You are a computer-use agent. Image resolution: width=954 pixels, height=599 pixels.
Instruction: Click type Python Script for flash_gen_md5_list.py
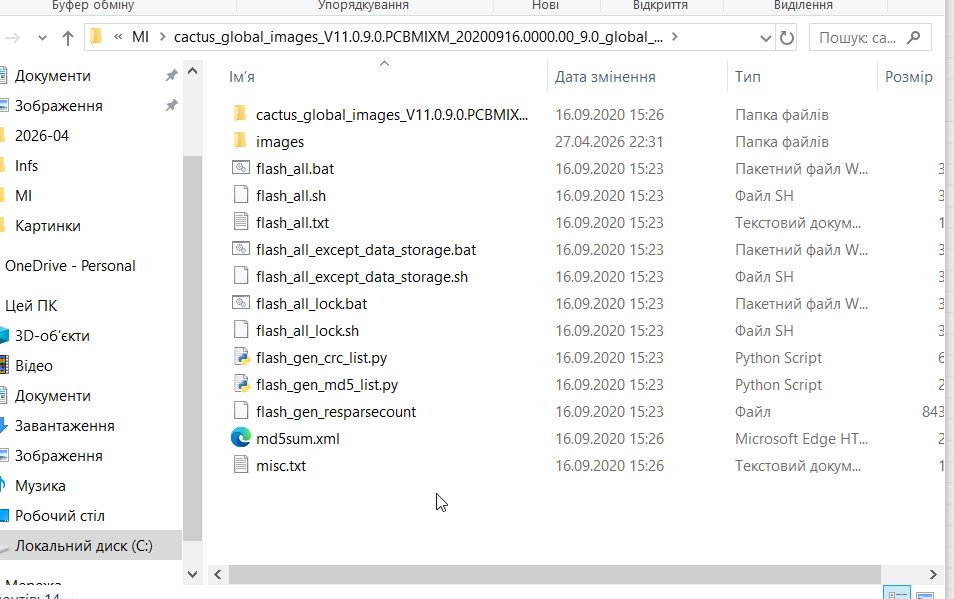pyautogui.click(x=778, y=384)
